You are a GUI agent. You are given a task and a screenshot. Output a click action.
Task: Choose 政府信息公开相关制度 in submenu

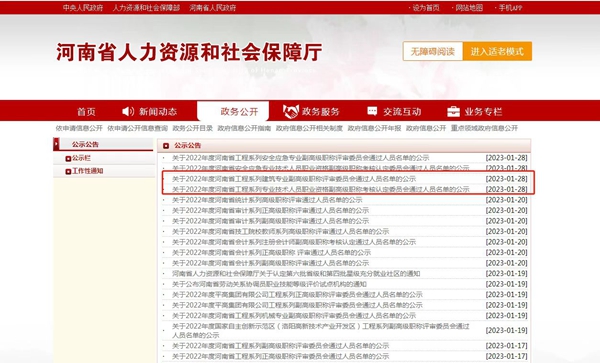(x=309, y=128)
